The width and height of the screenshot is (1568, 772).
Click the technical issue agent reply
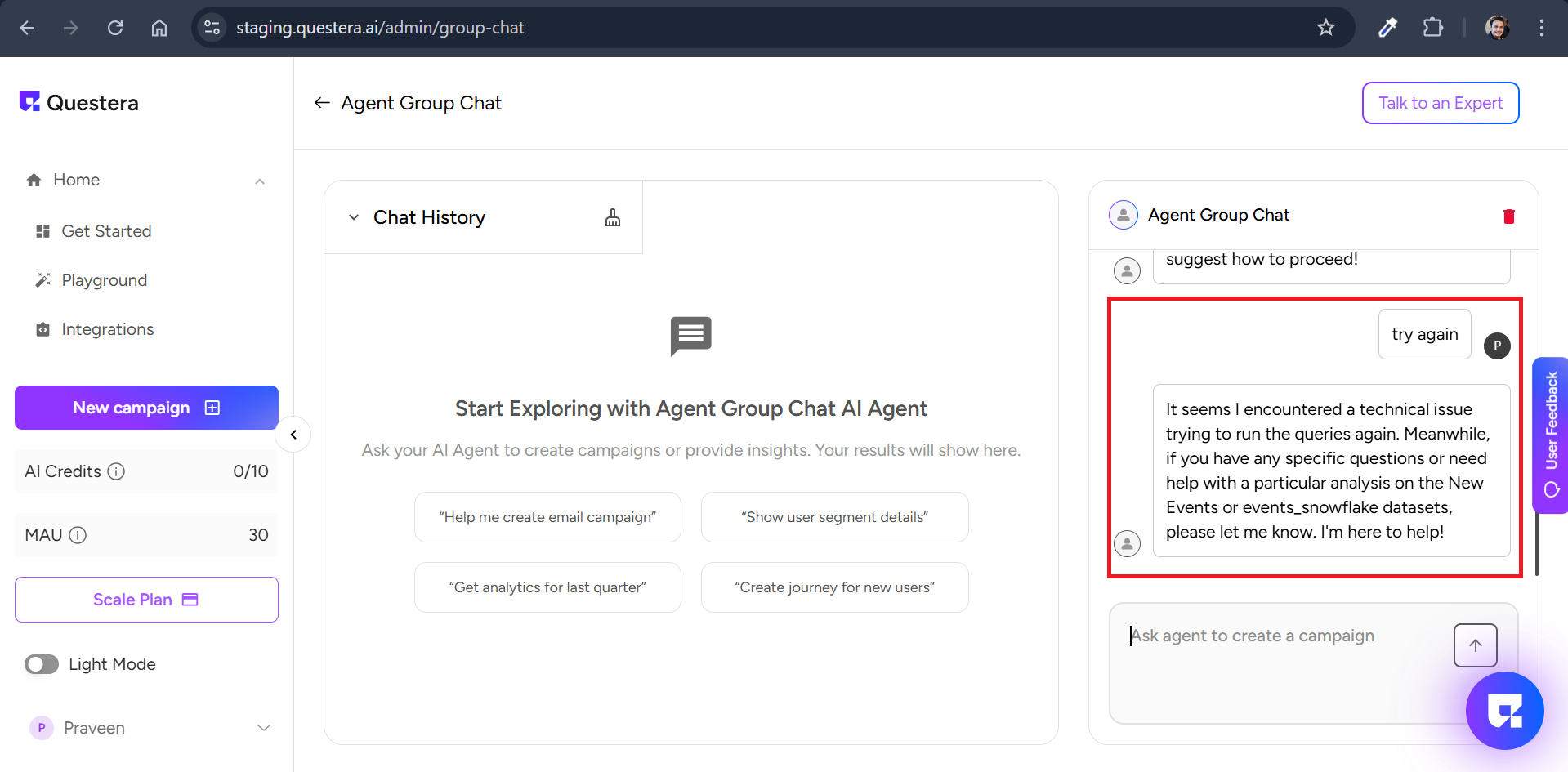pos(1332,471)
